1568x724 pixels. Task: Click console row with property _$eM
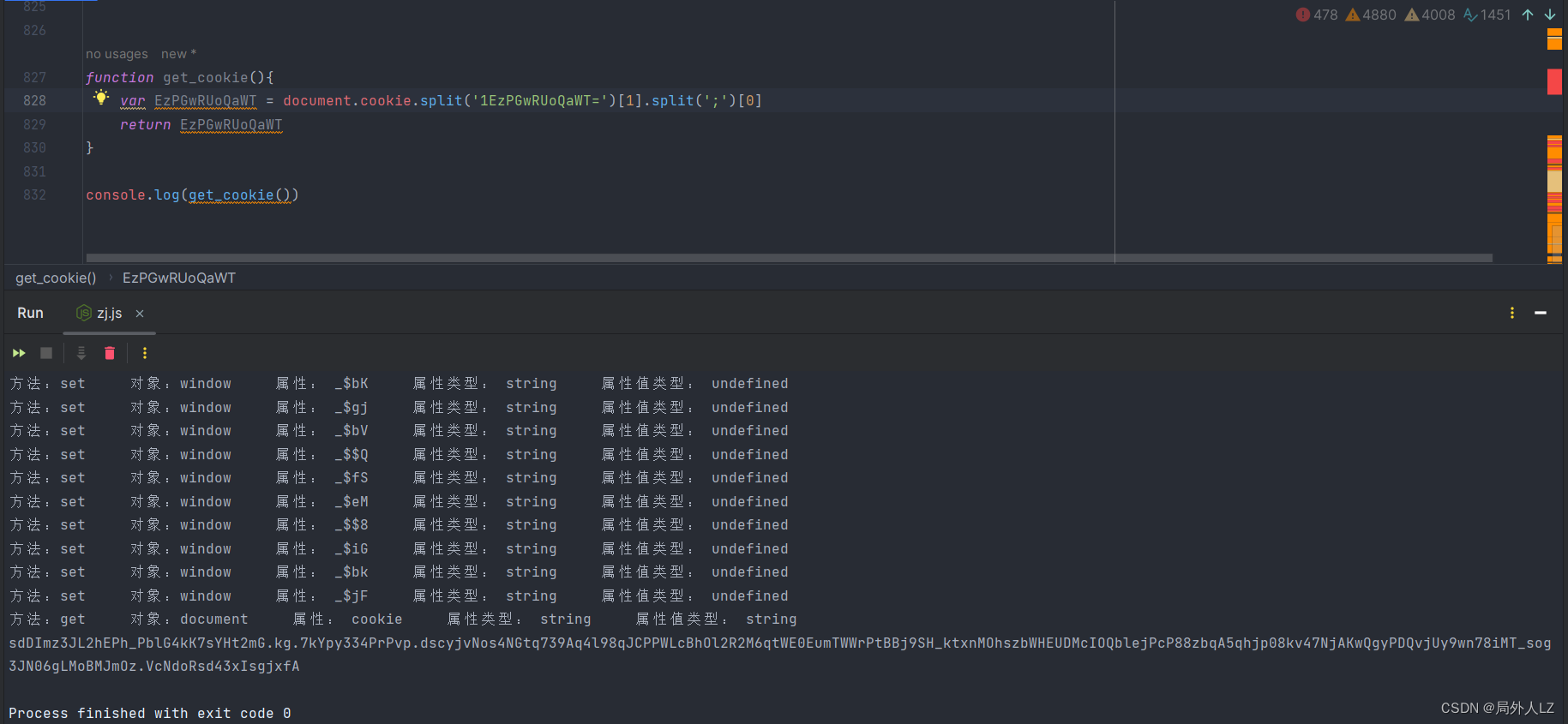pyautogui.click(x=399, y=502)
